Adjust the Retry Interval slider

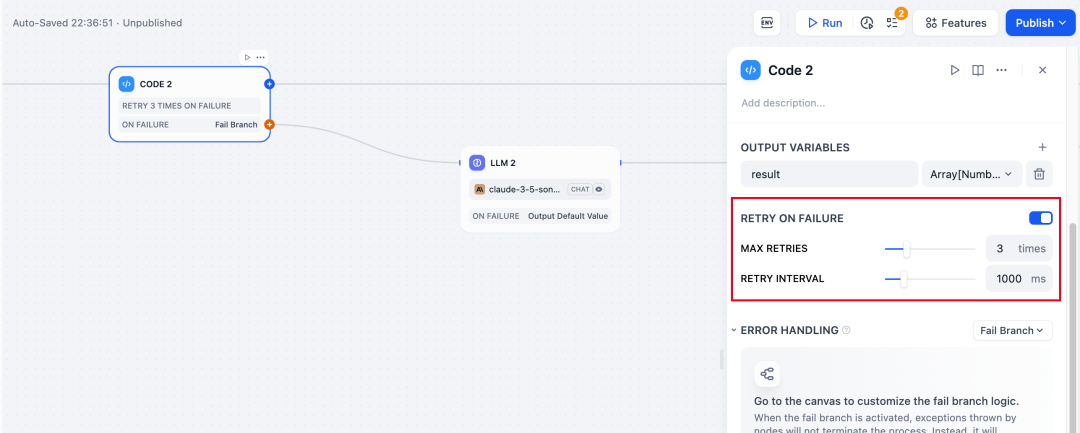[x=930, y=279]
